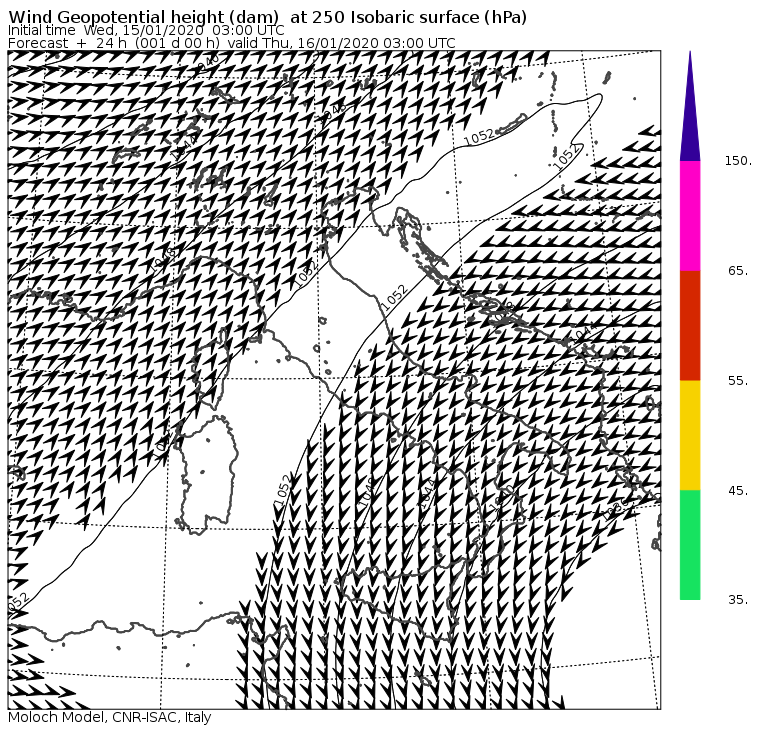The height and width of the screenshot is (731, 760).
Task: Click the 'Forecast + 24 h' validity line
Action: pos(232,43)
